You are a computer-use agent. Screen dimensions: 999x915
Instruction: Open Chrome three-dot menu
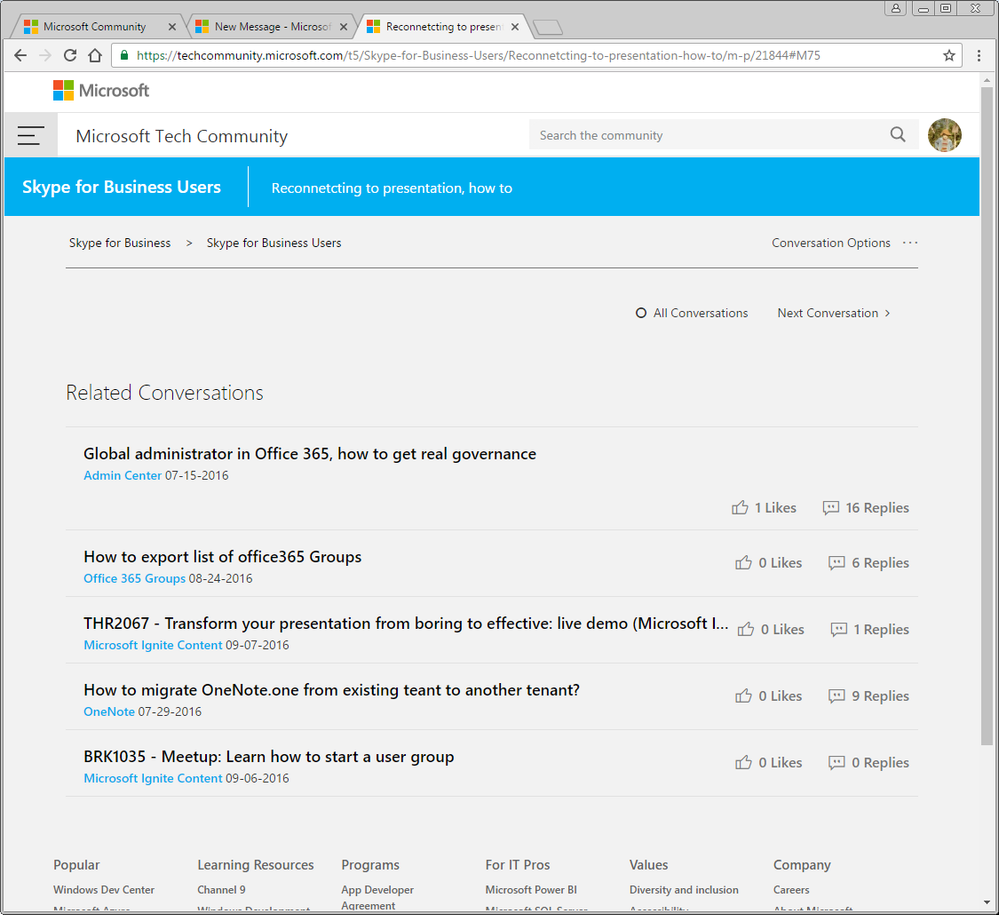pos(979,55)
